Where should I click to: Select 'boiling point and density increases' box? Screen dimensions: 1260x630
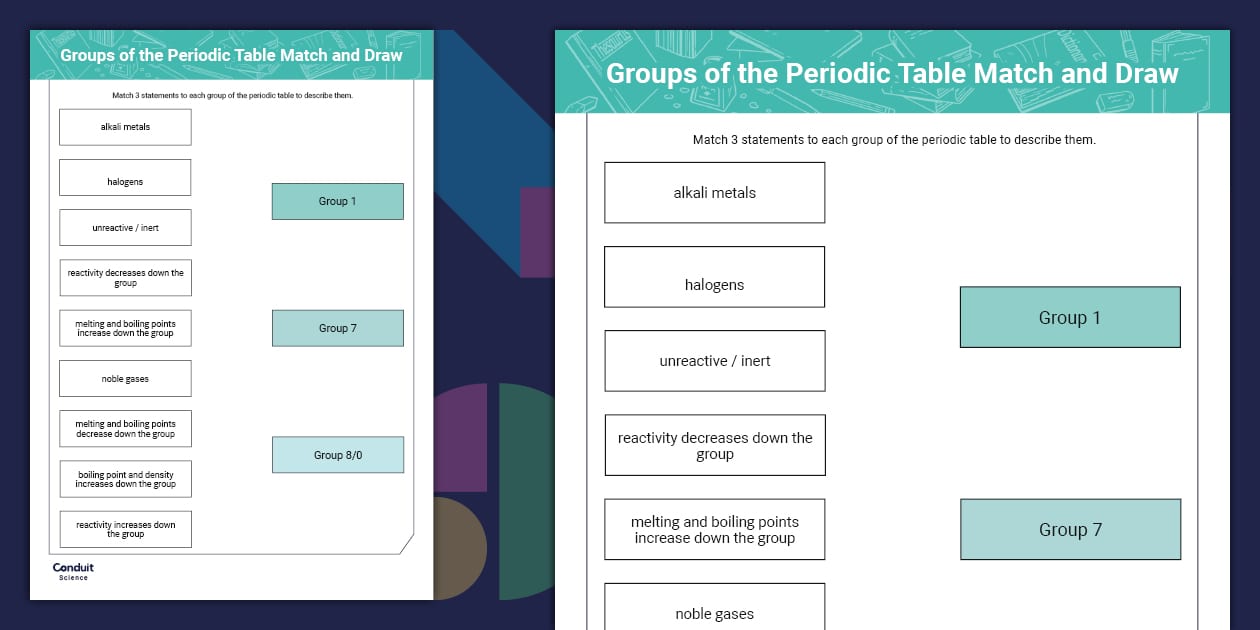click(x=125, y=479)
